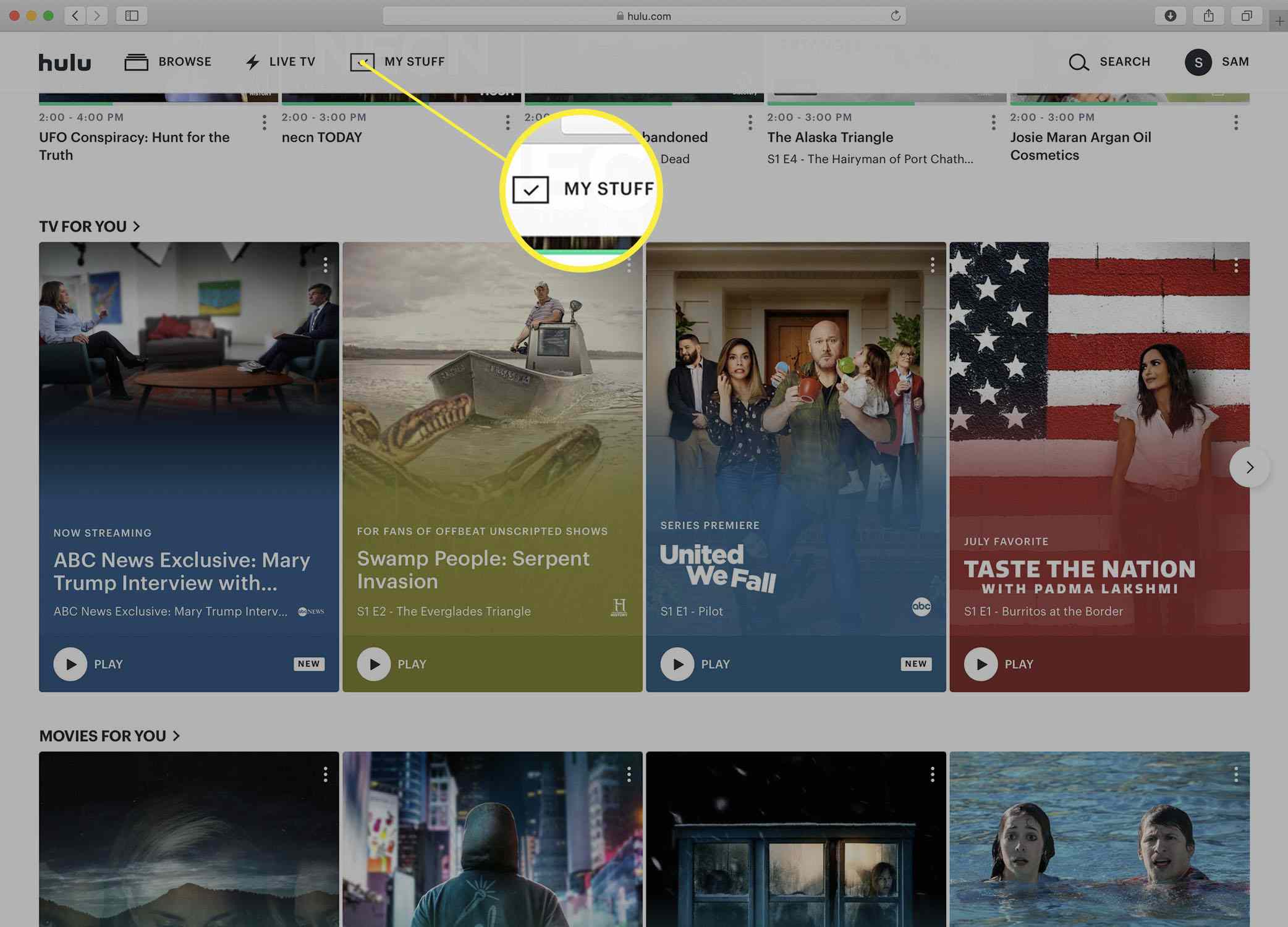Play United We Fall pilot
Image resolution: width=1288 pixels, height=927 pixels.
[677, 664]
